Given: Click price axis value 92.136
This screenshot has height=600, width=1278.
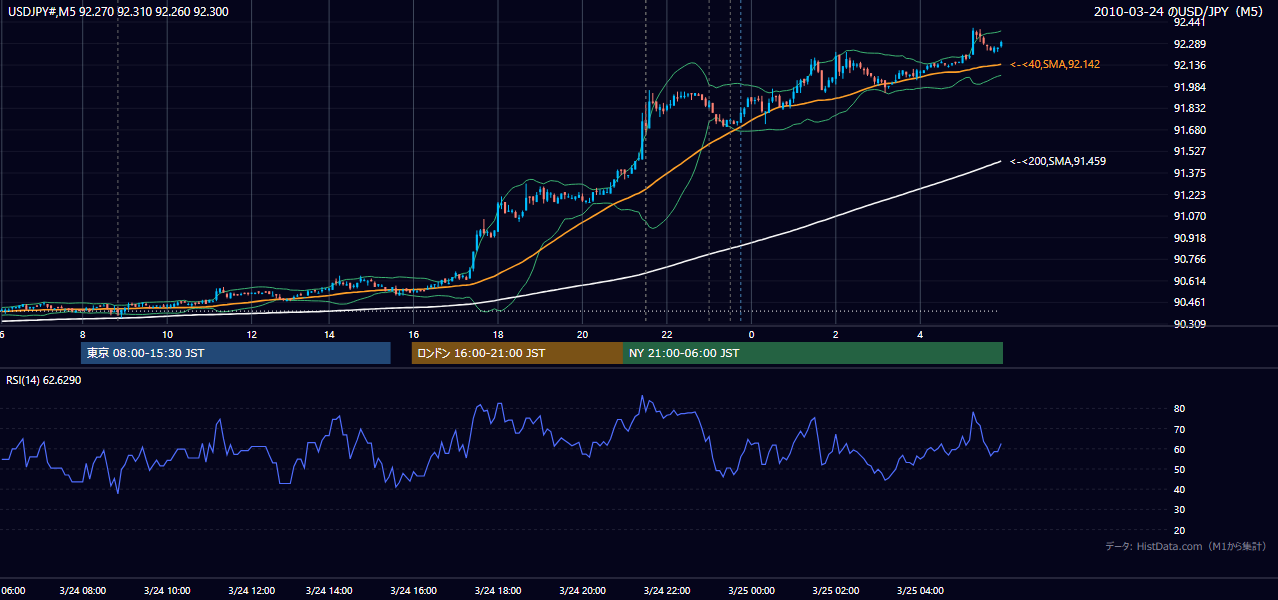Looking at the screenshot, I should pos(1190,65).
